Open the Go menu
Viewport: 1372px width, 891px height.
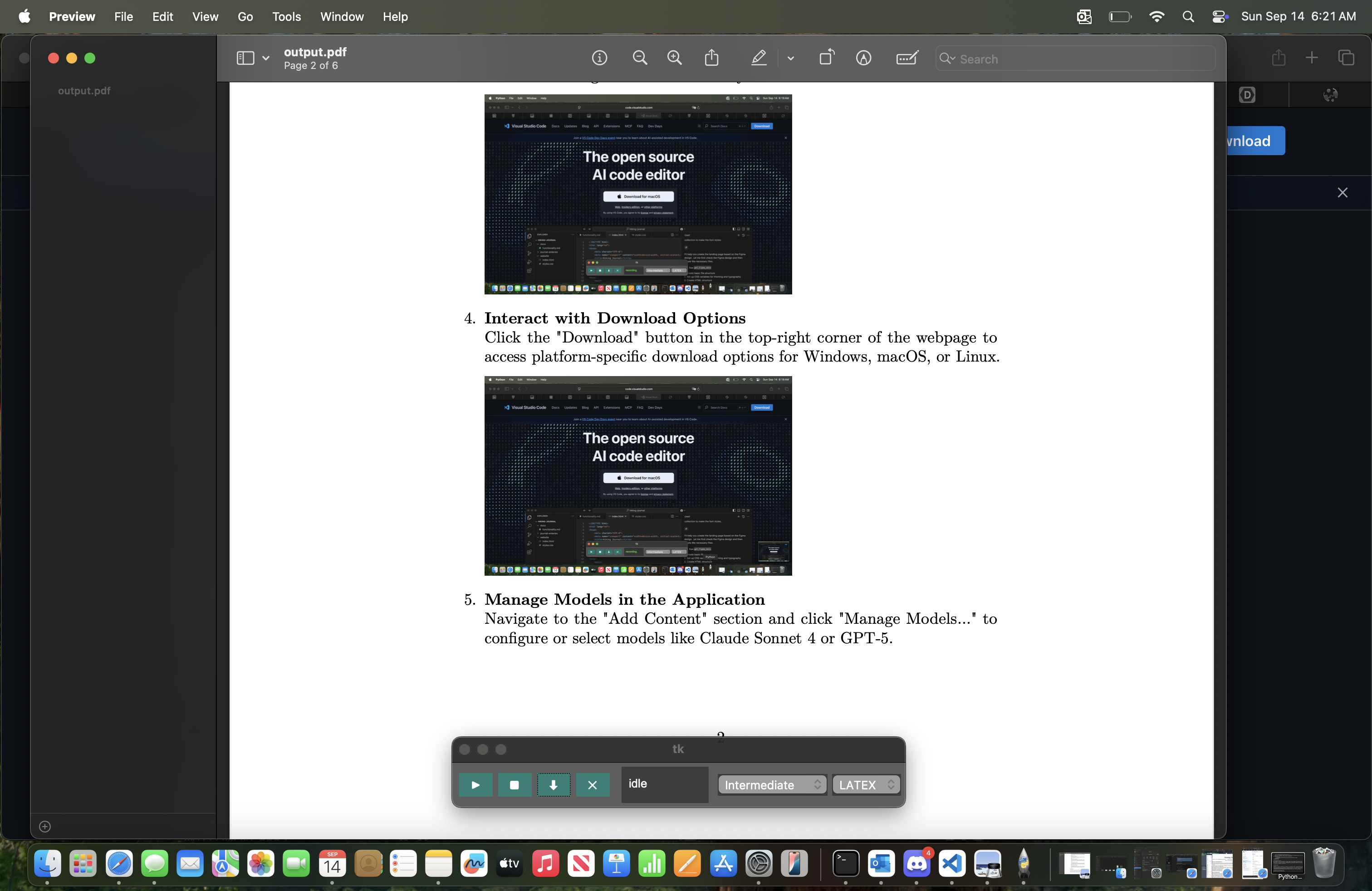pos(245,17)
